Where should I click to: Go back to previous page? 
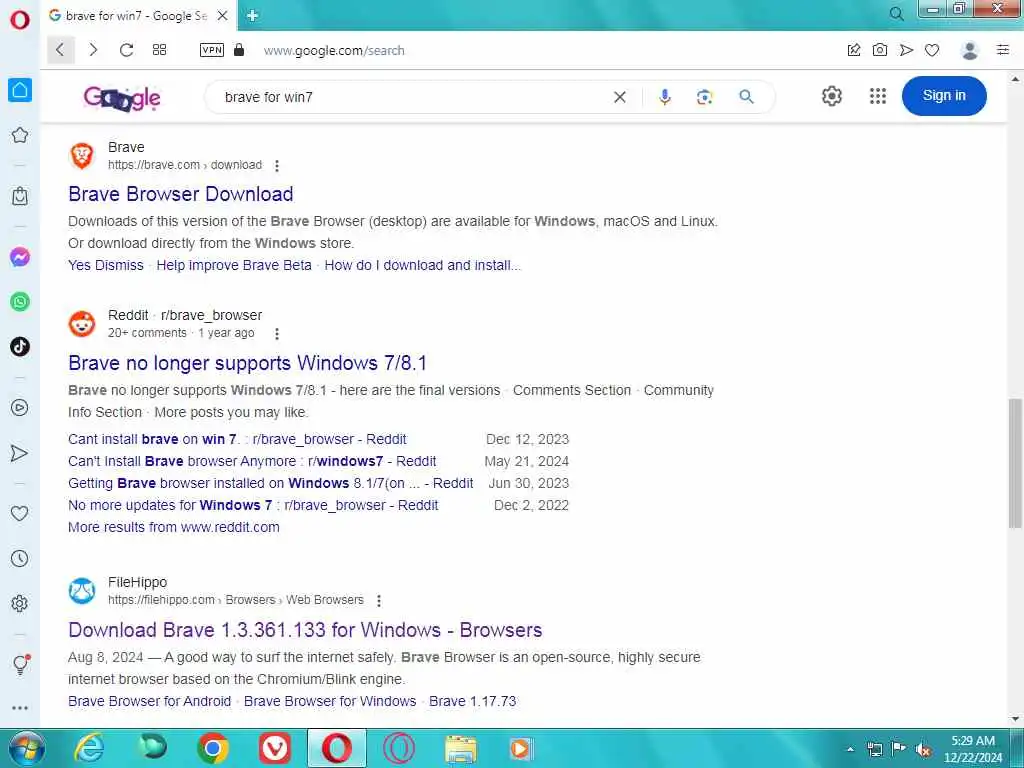(60, 50)
